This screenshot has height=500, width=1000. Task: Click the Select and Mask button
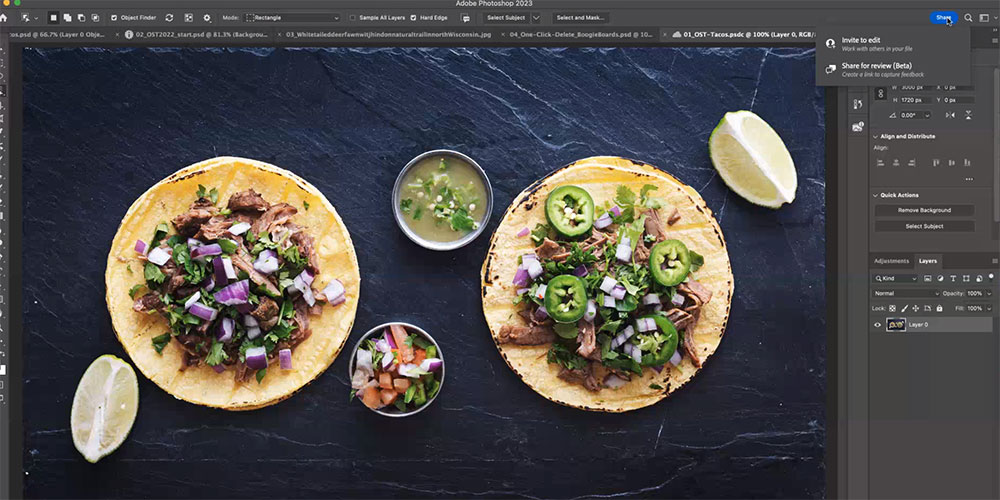[x=580, y=17]
